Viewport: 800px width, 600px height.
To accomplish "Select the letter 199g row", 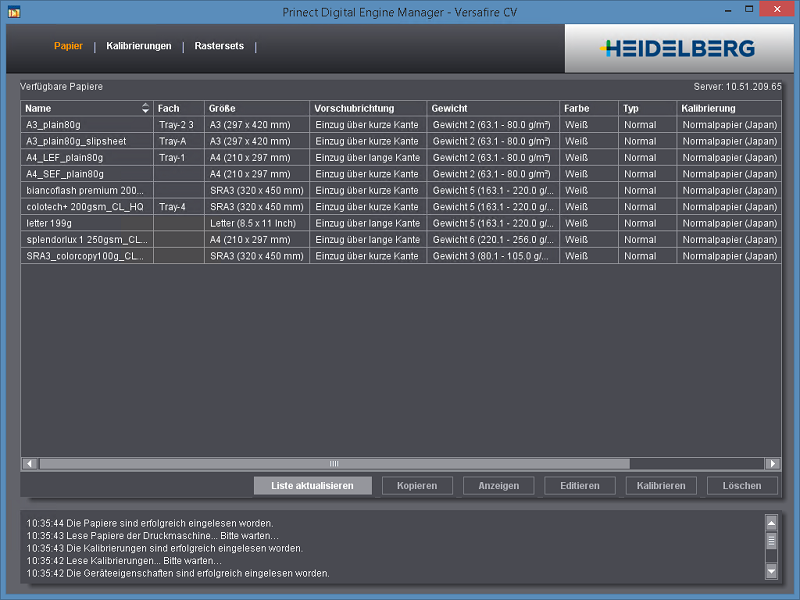I will click(x=401, y=223).
